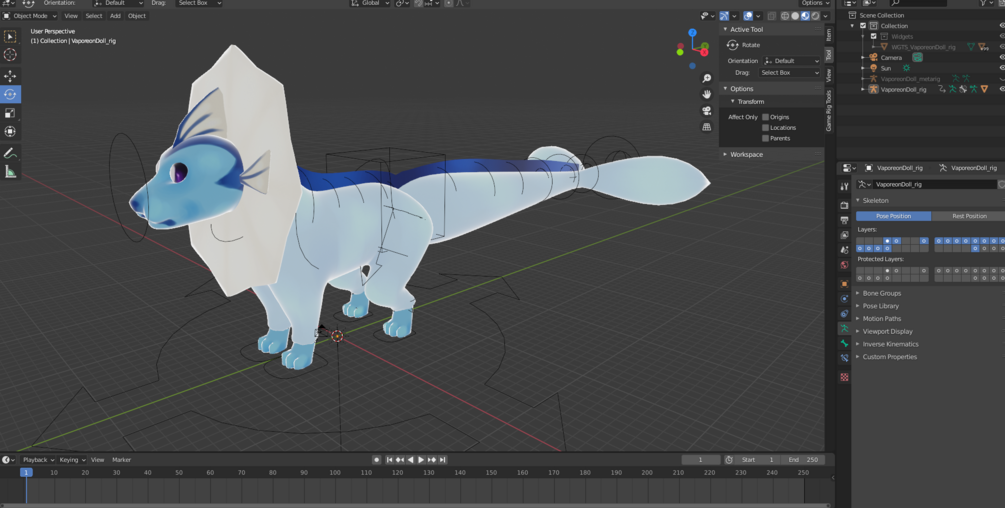Click the red X axis on gizmo
The image size is (1005, 508).
704,52
